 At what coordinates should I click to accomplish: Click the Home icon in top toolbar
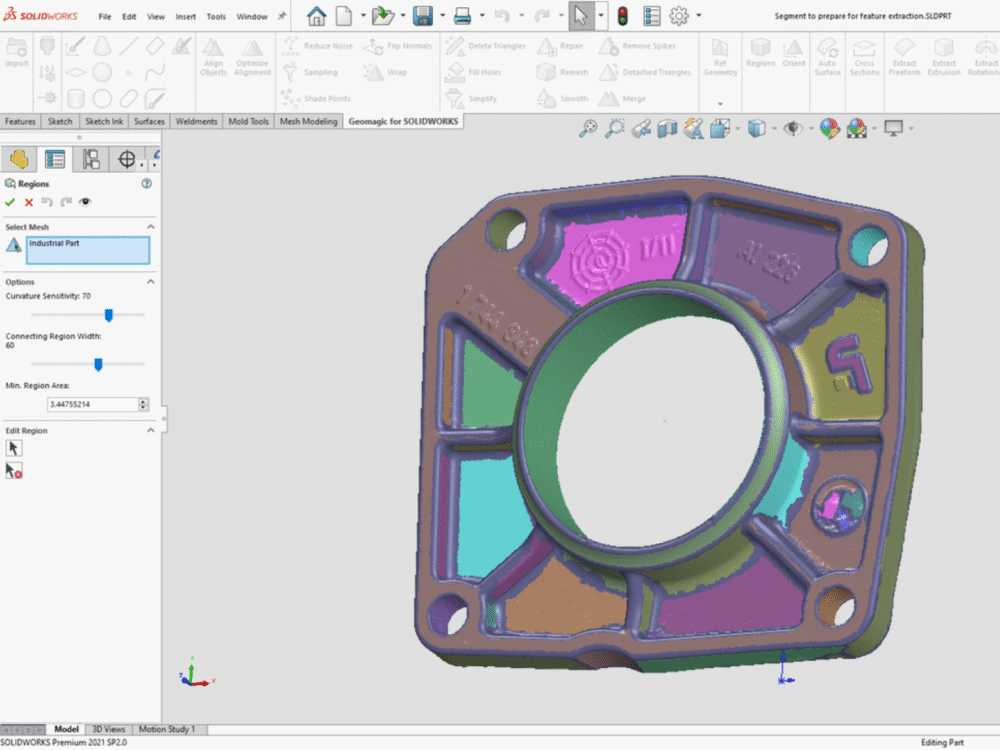(x=316, y=16)
